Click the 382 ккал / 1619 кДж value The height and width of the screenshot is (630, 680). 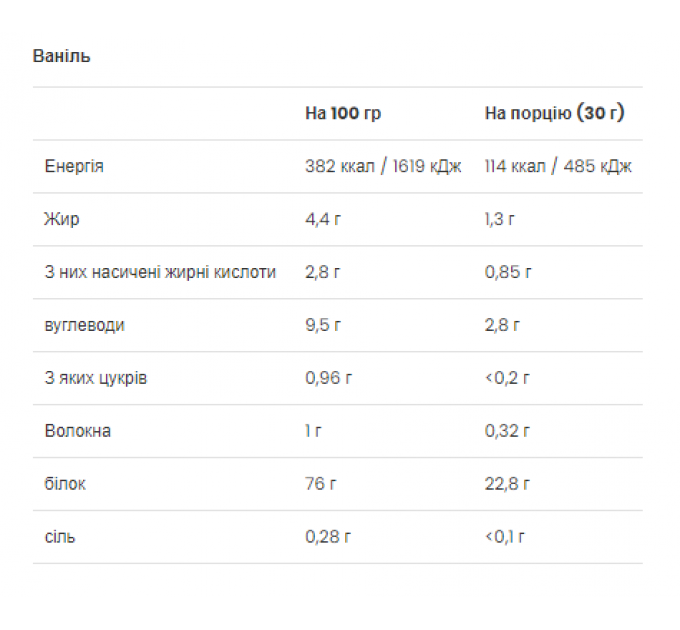coord(383,166)
